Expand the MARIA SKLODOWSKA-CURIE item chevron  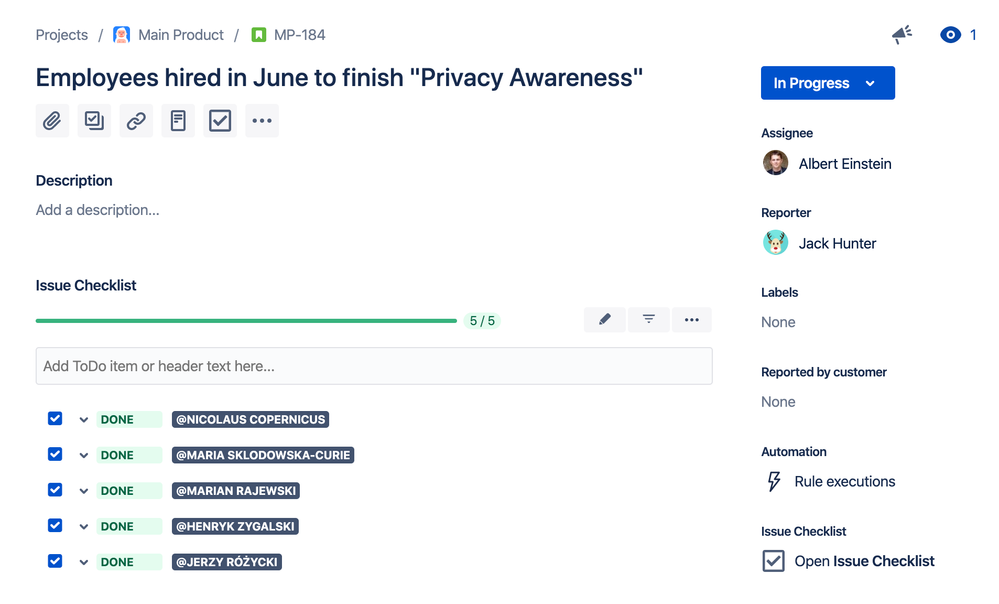83,454
